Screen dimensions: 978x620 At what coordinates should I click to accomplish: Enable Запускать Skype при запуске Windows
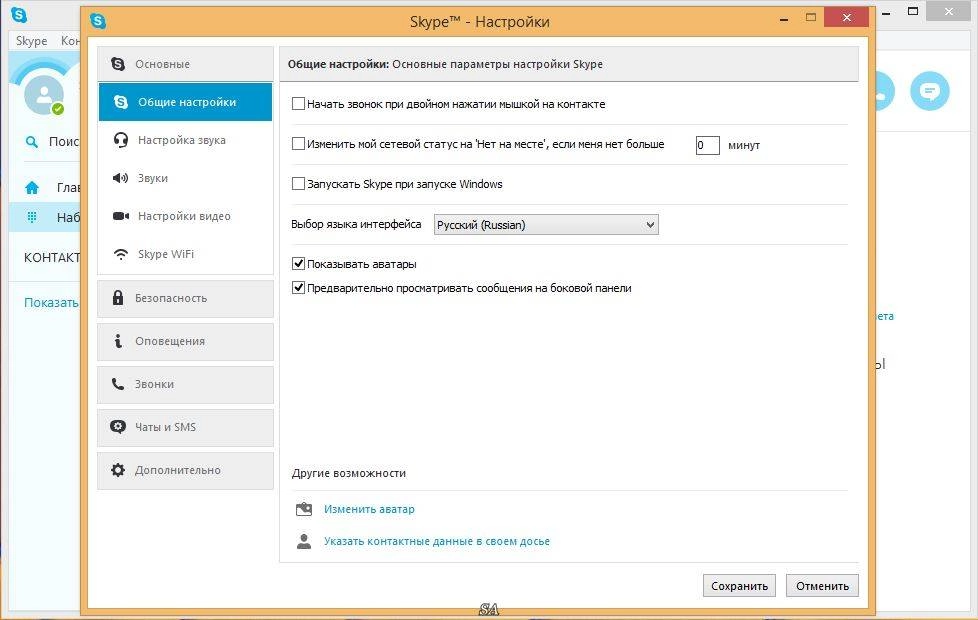(298, 183)
